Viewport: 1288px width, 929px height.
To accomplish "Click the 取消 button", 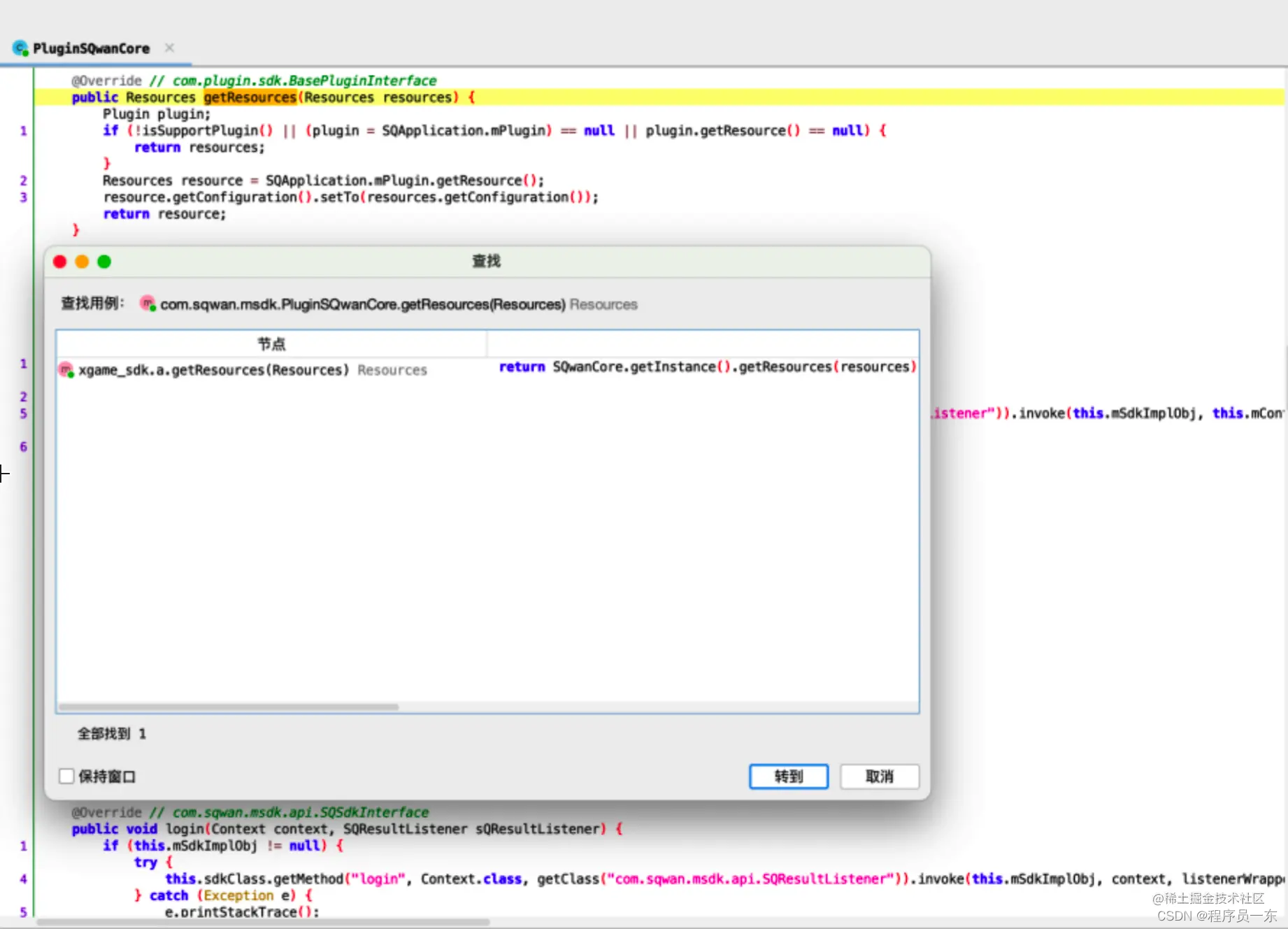I will tap(880, 776).
